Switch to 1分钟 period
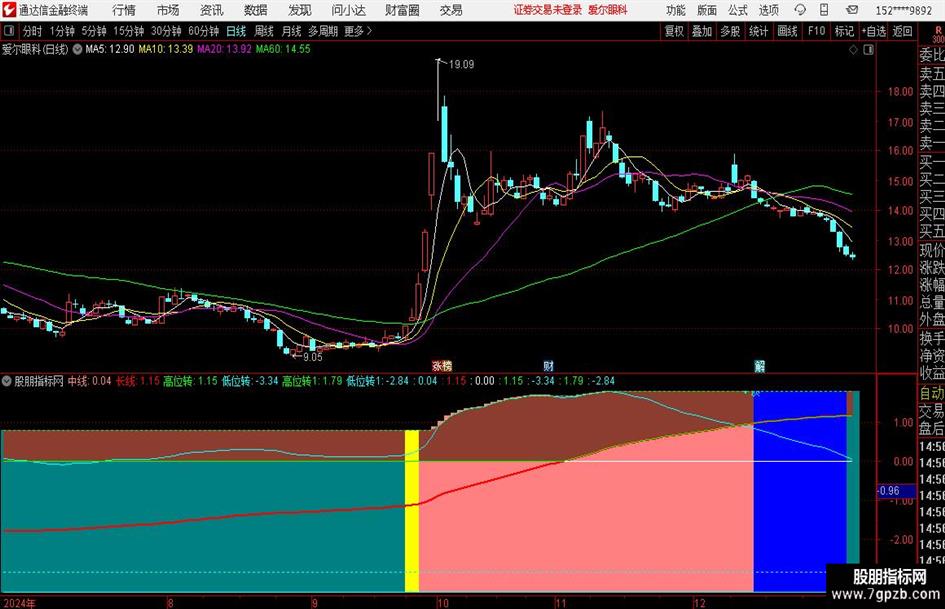This screenshot has width=945, height=609. pos(62,31)
